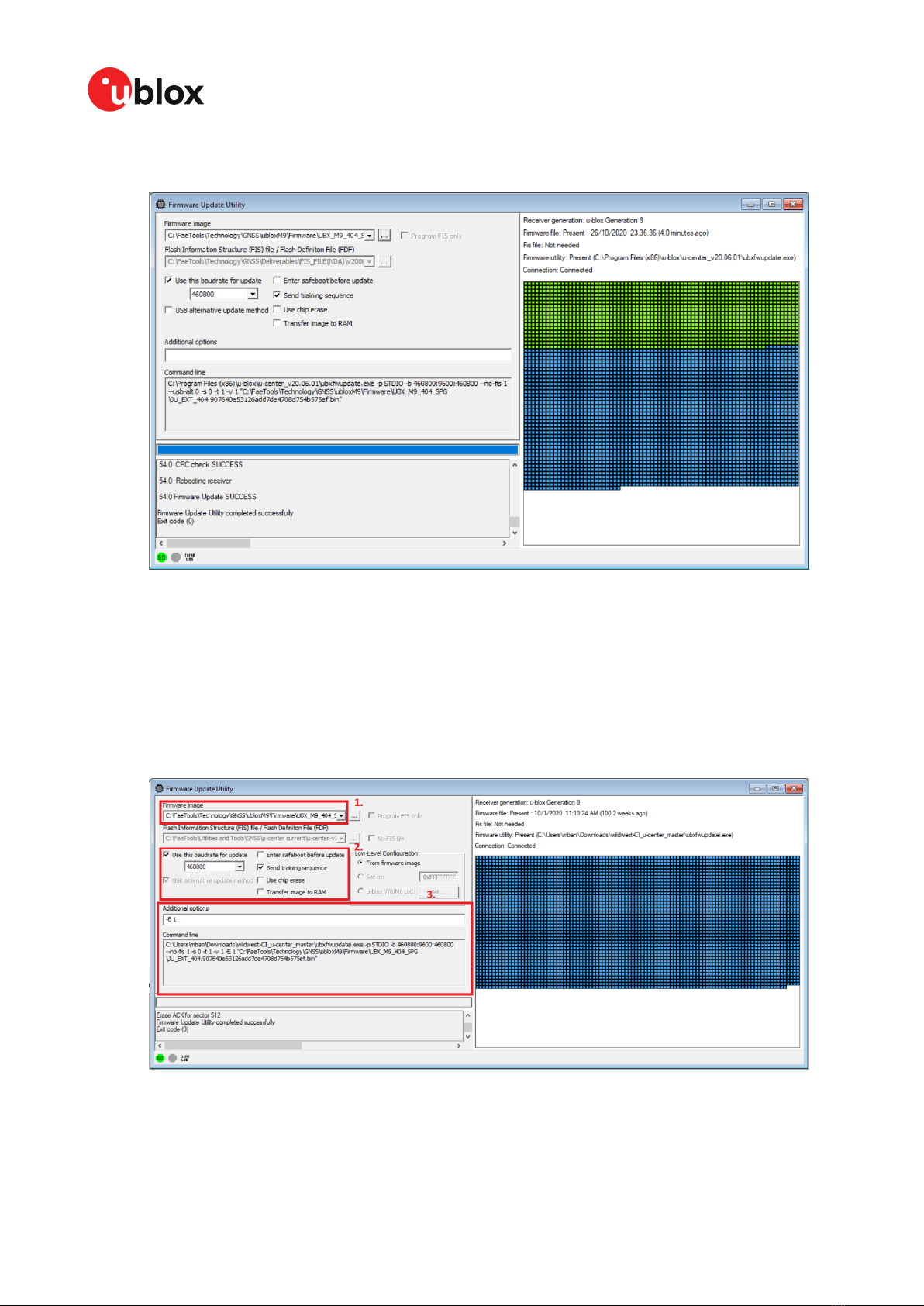Open FIS file dropdown in all-blue map window
924x1306 pixels.
[341, 839]
